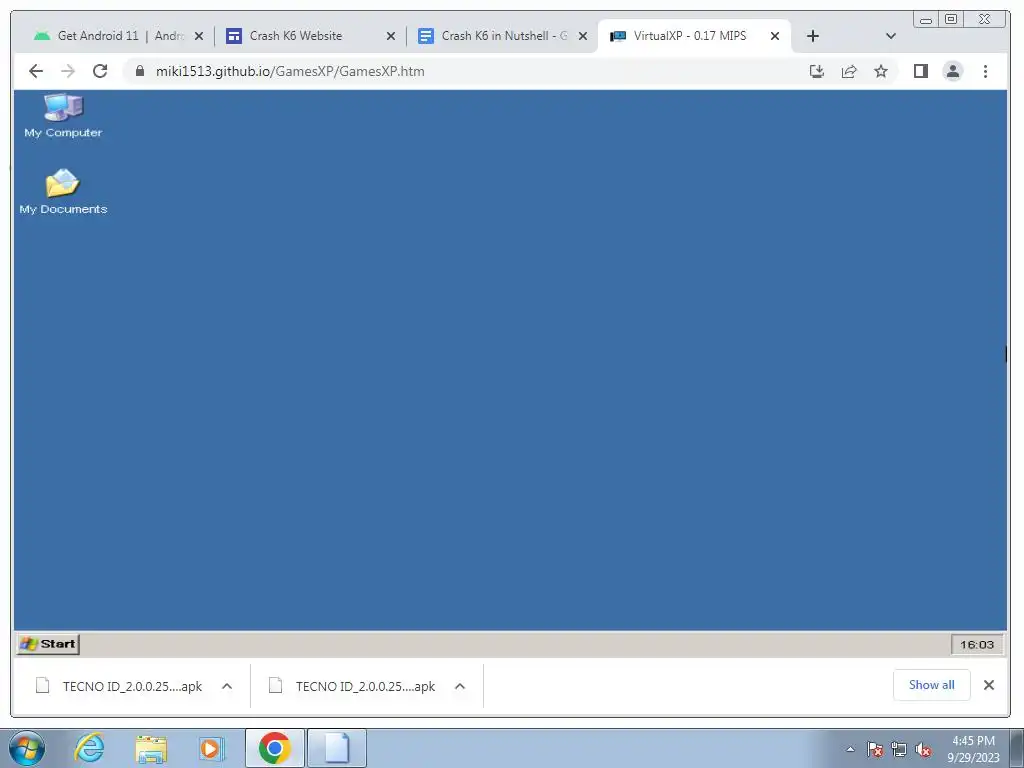Click the VirtualXP Start button
Screen dimensions: 1024x768
coord(48,644)
